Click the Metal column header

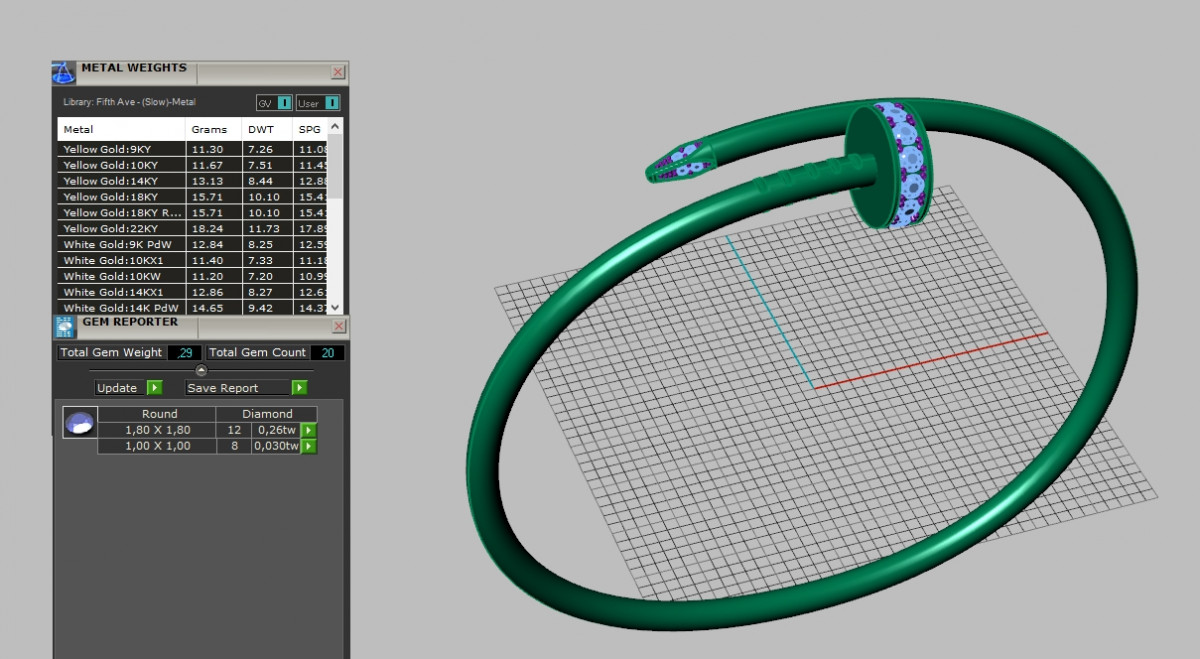pos(121,129)
